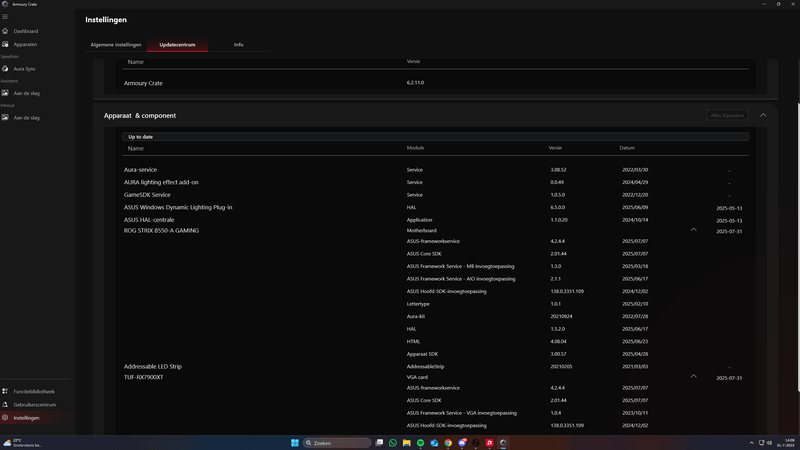The image size is (800, 450).
Task: Click the Armoury Crate logo in the title bar
Action: point(5,4)
